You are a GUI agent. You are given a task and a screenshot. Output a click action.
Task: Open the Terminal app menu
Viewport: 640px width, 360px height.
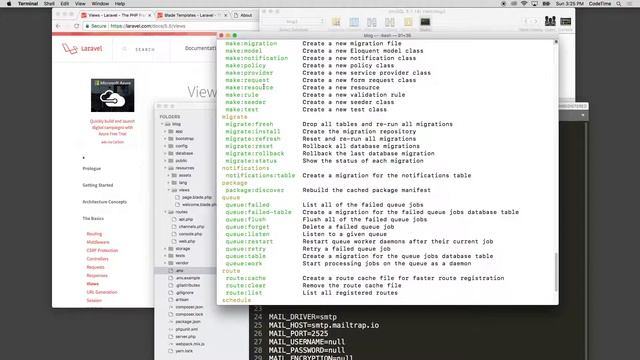click(28, 4)
